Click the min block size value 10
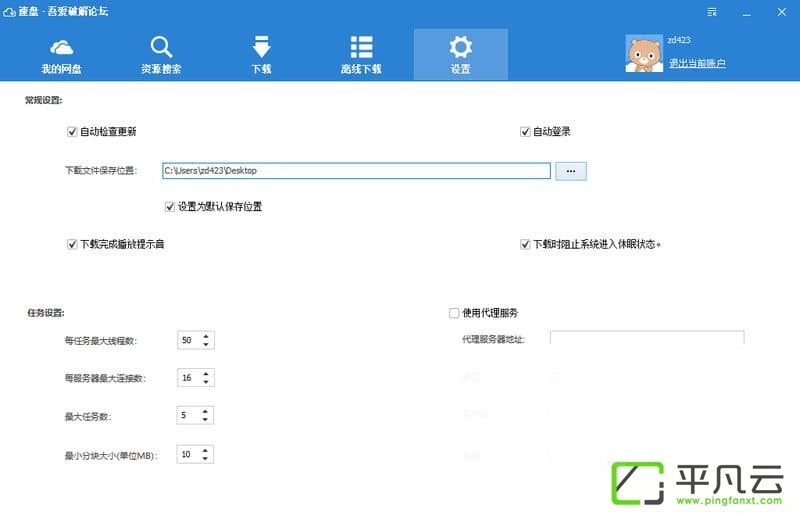This screenshot has height=516, width=800. tap(186, 454)
